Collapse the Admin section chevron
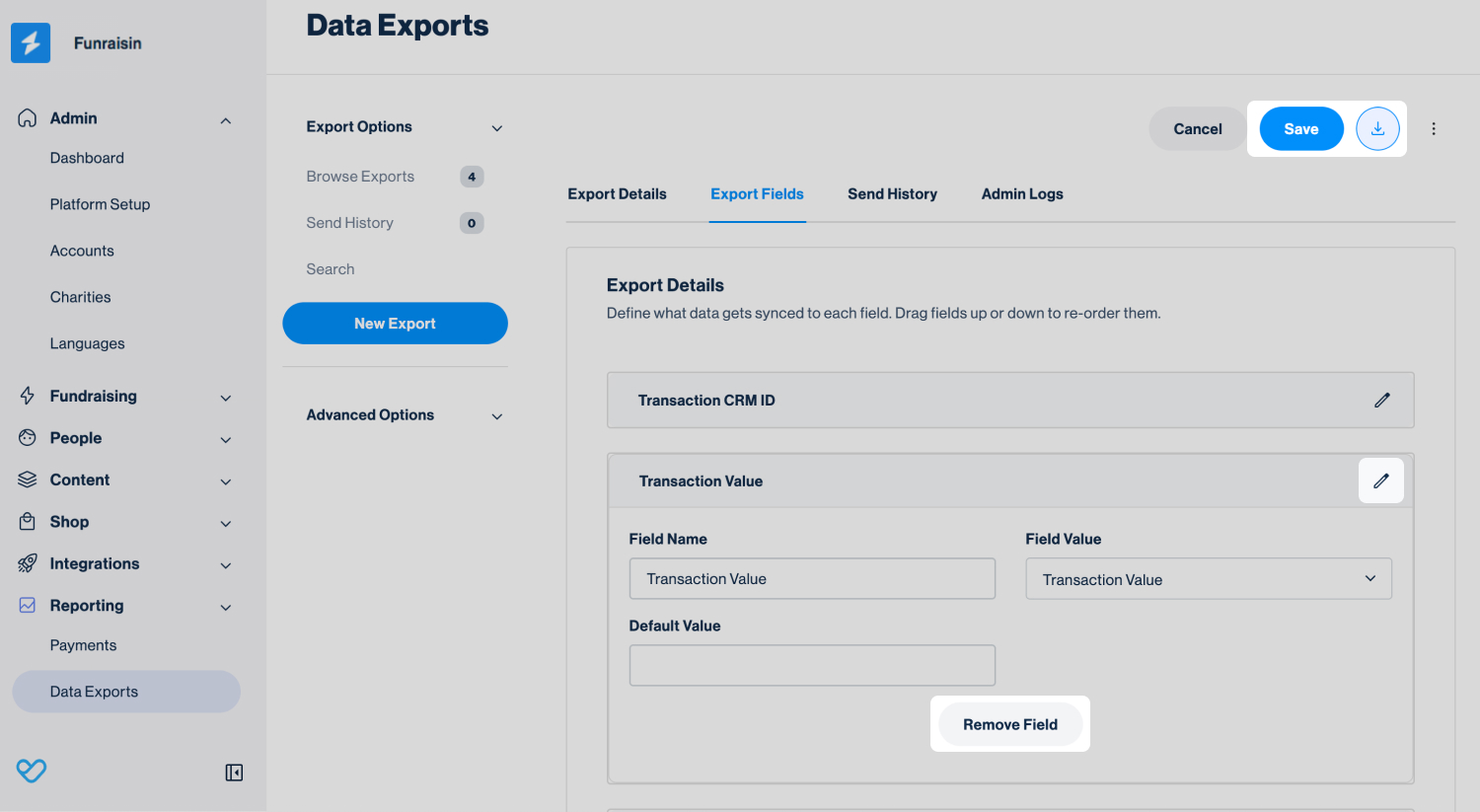Viewport: 1480px width, 812px height. [226, 120]
